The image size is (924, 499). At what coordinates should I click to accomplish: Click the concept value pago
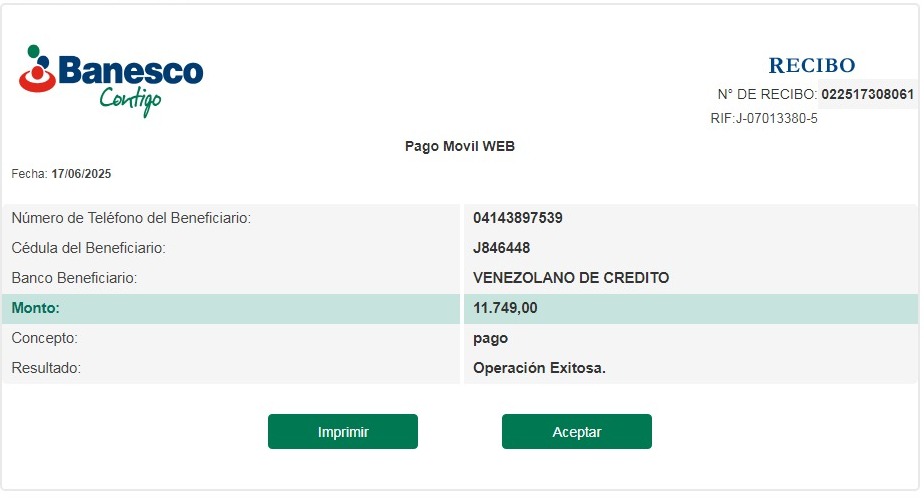click(x=490, y=338)
